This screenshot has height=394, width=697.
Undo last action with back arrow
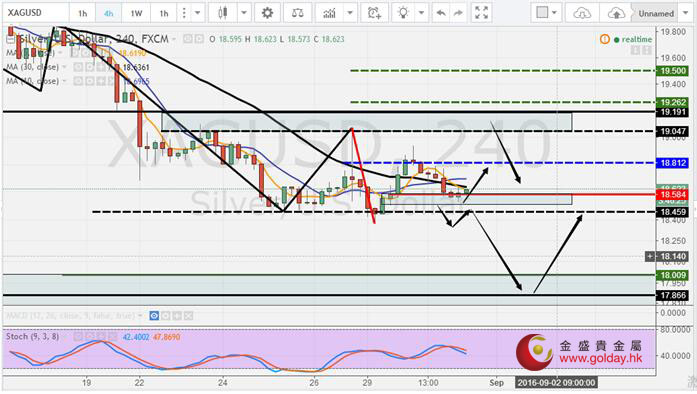441,13
